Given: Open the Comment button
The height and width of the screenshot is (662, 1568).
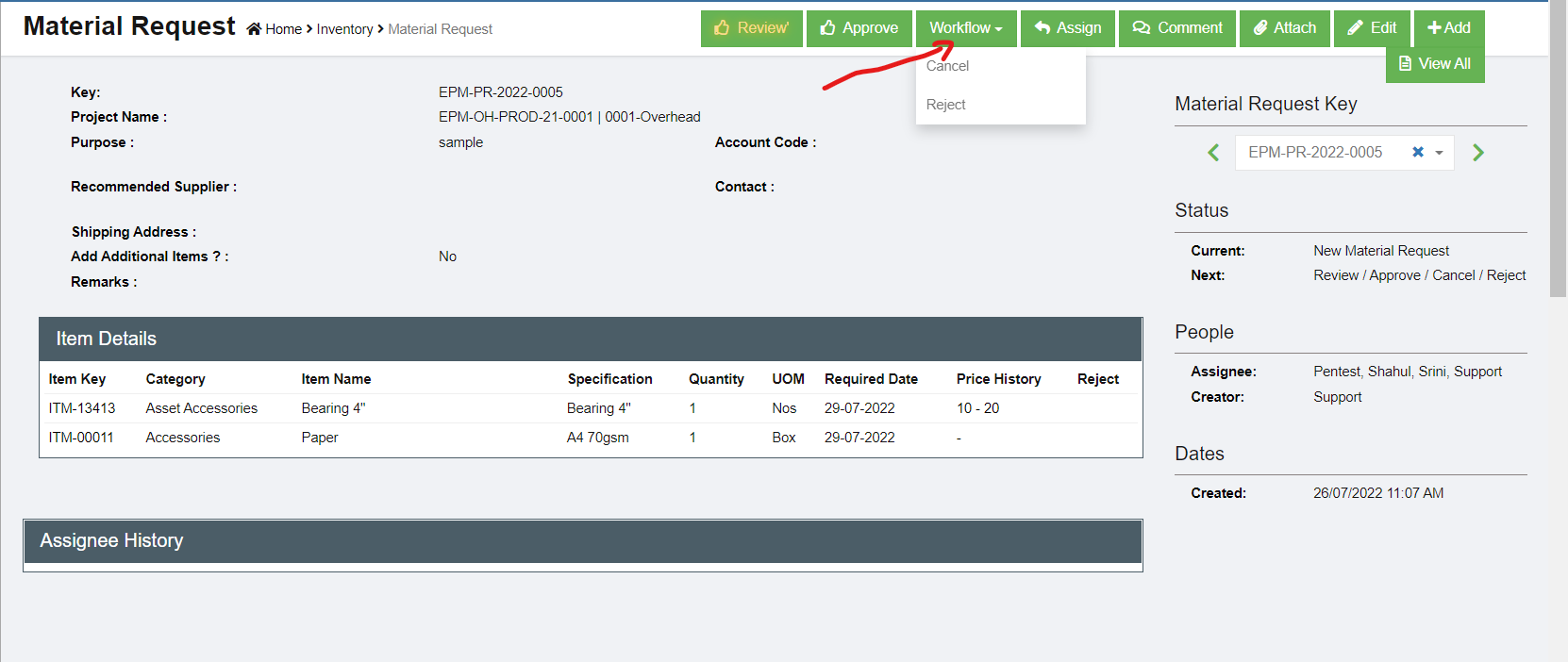Looking at the screenshot, I should click(1176, 28).
